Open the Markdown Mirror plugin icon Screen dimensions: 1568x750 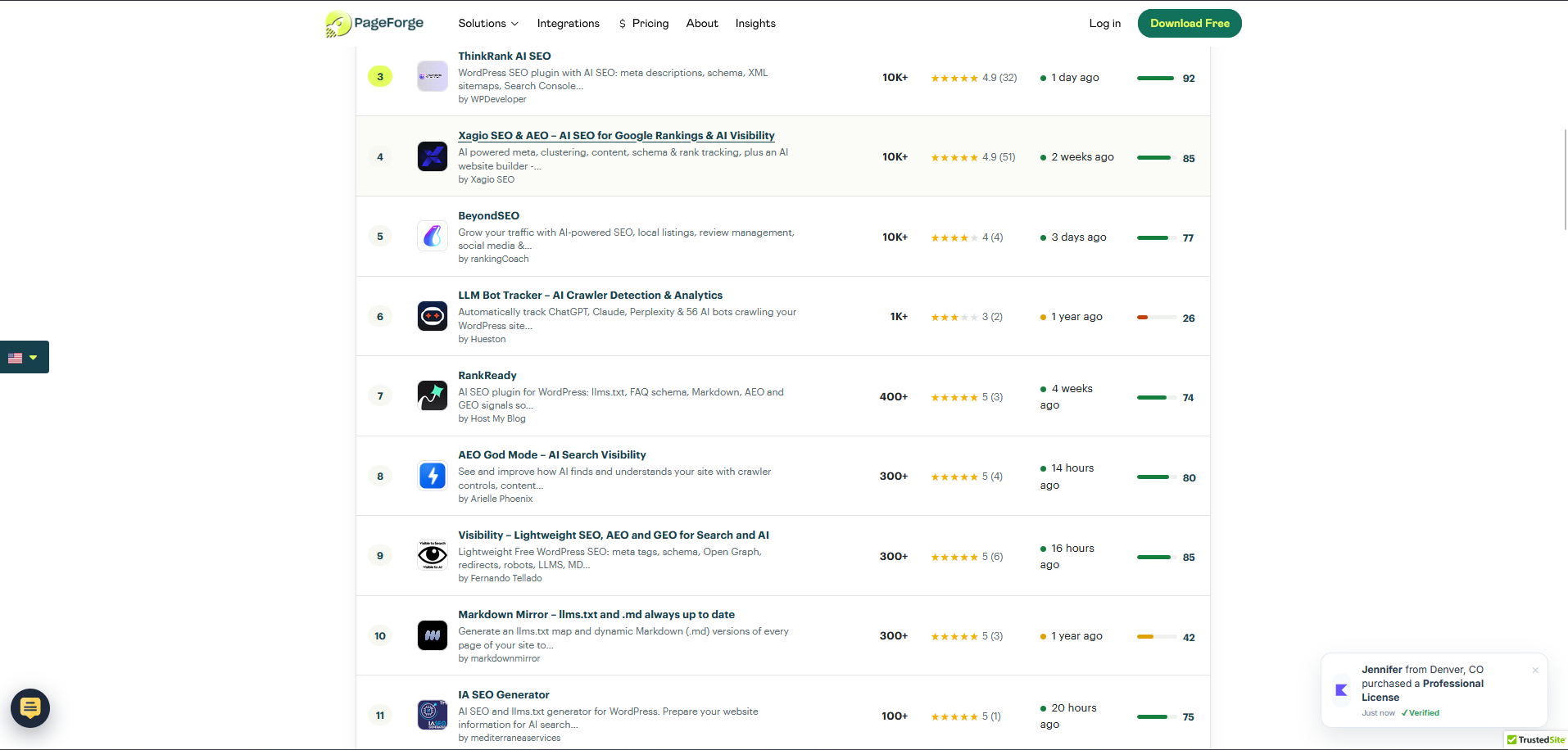click(433, 635)
